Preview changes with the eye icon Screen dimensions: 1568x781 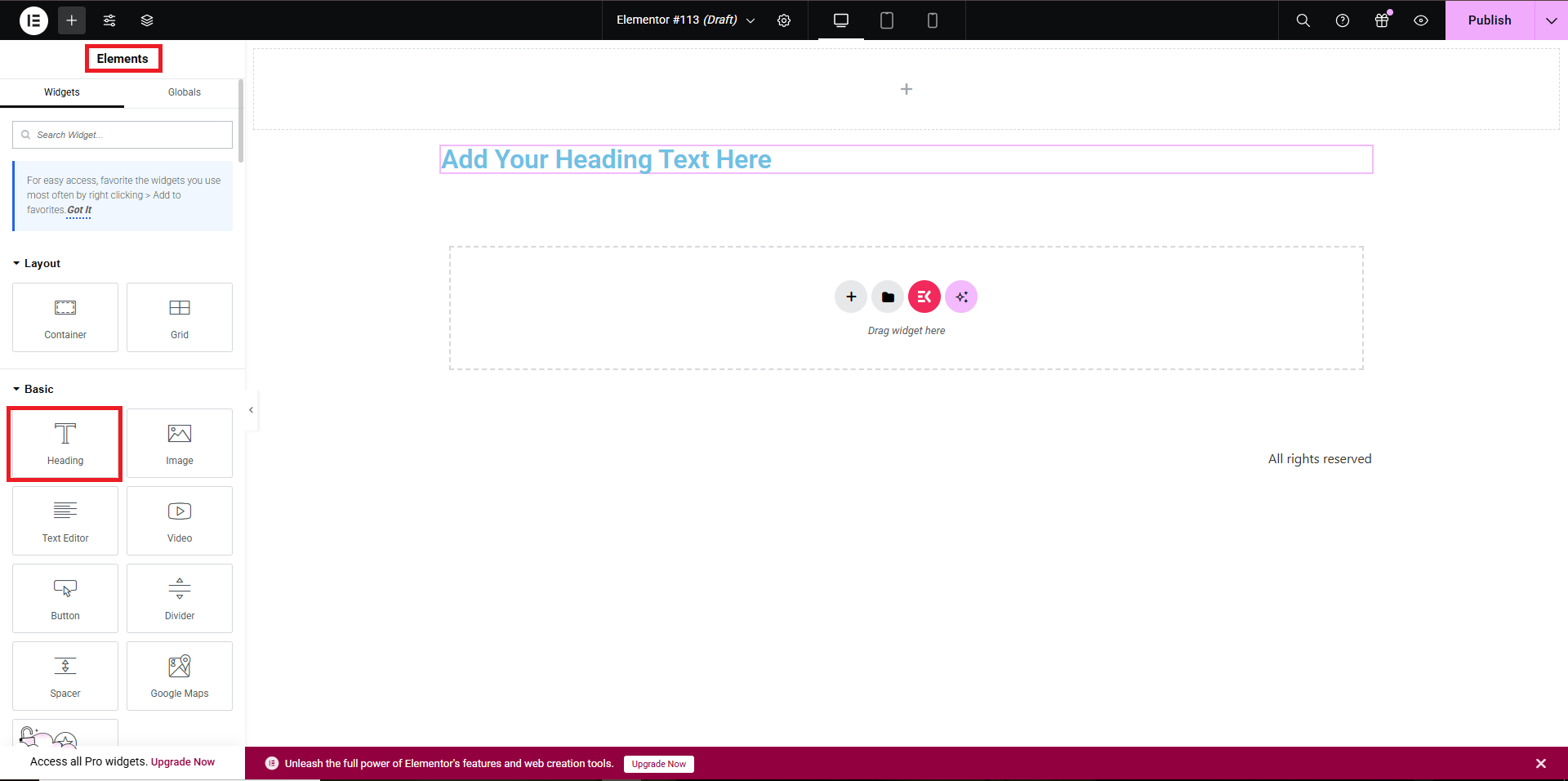(1421, 20)
